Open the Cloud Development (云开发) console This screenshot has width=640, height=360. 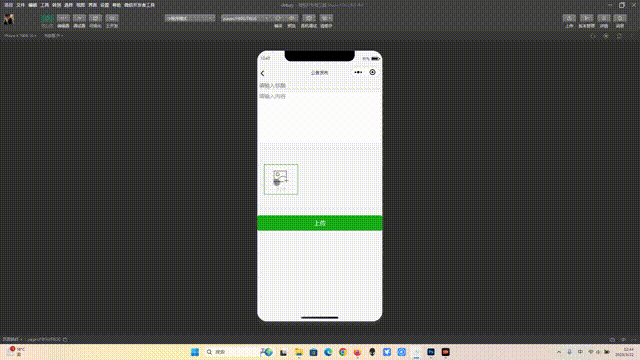coord(111,18)
